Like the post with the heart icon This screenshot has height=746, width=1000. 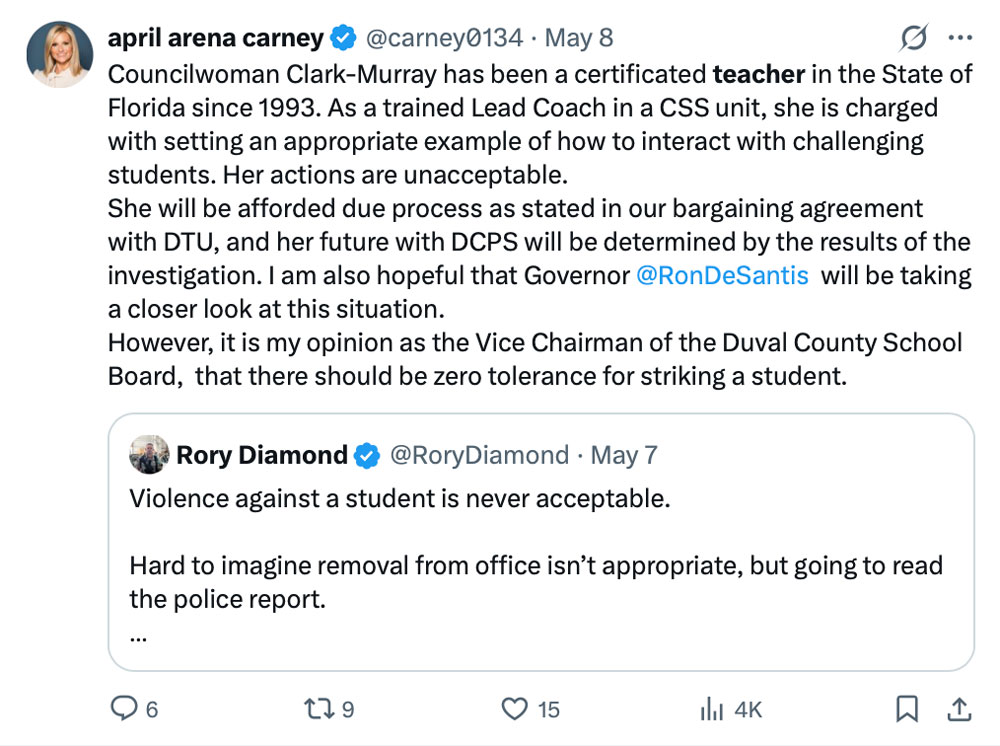[x=515, y=708]
